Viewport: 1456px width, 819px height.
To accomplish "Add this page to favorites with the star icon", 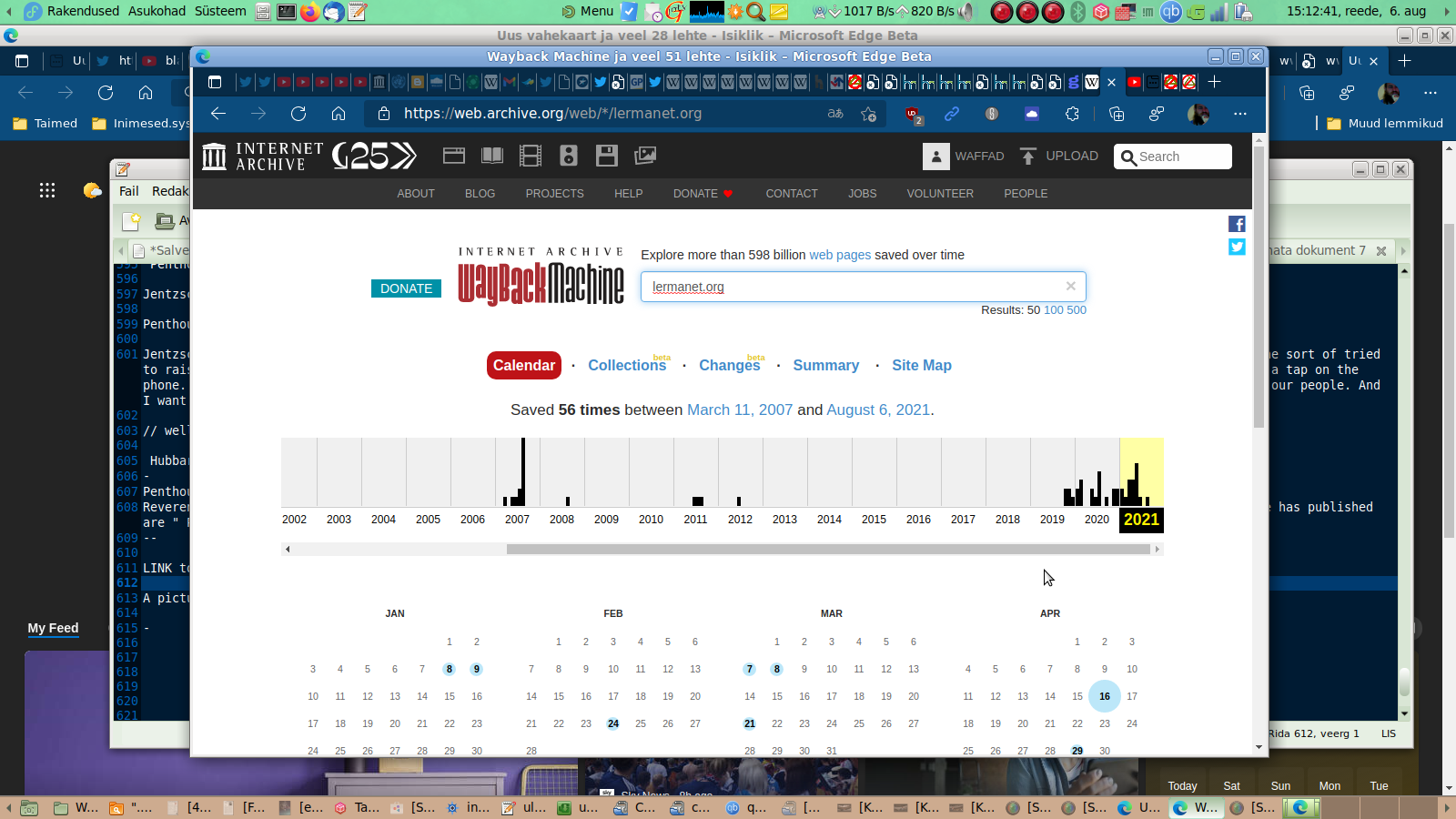I will tap(869, 114).
